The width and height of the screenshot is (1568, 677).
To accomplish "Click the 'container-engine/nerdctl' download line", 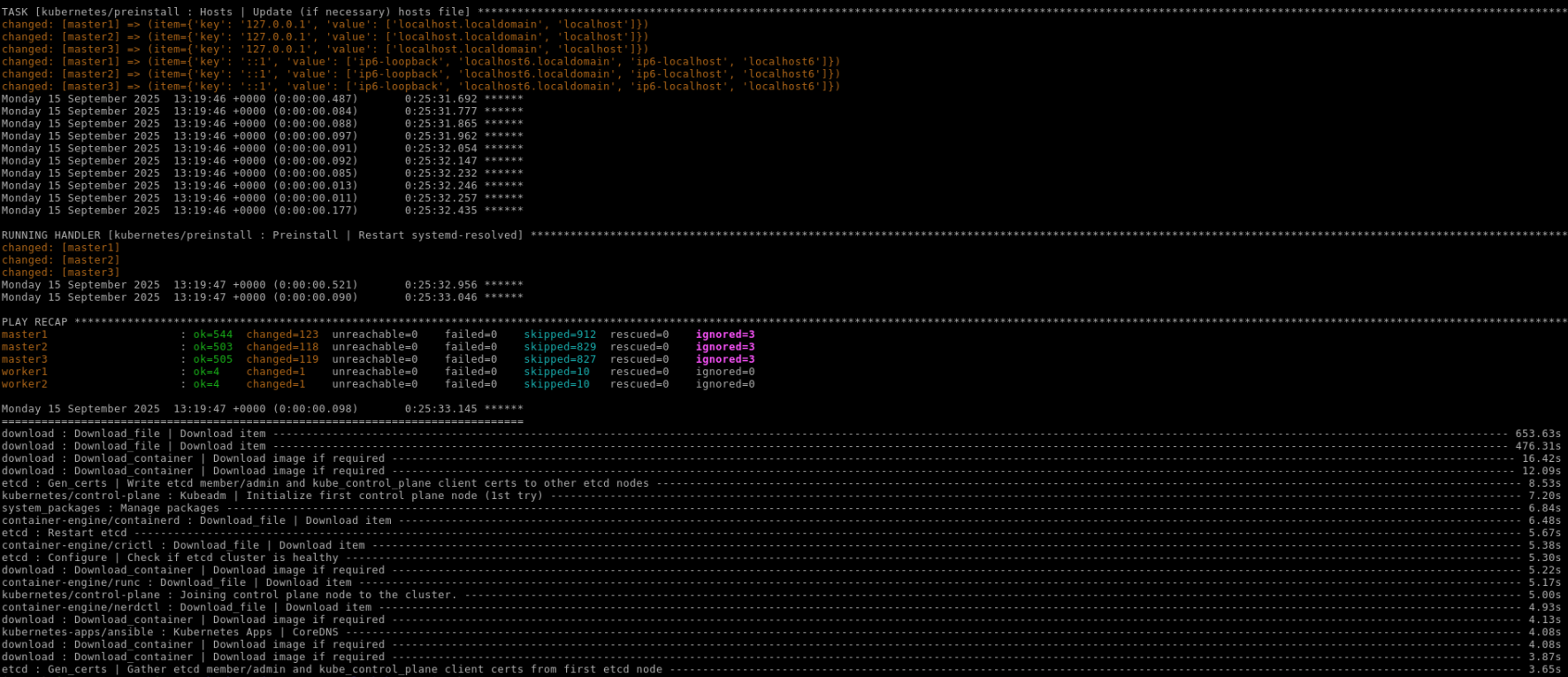I will pyautogui.click(x=781, y=607).
